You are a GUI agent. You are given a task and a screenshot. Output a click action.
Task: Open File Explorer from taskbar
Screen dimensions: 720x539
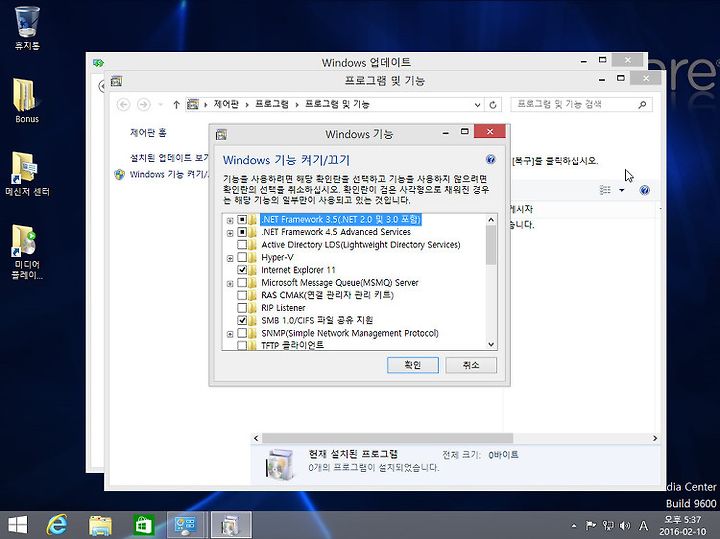click(100, 525)
